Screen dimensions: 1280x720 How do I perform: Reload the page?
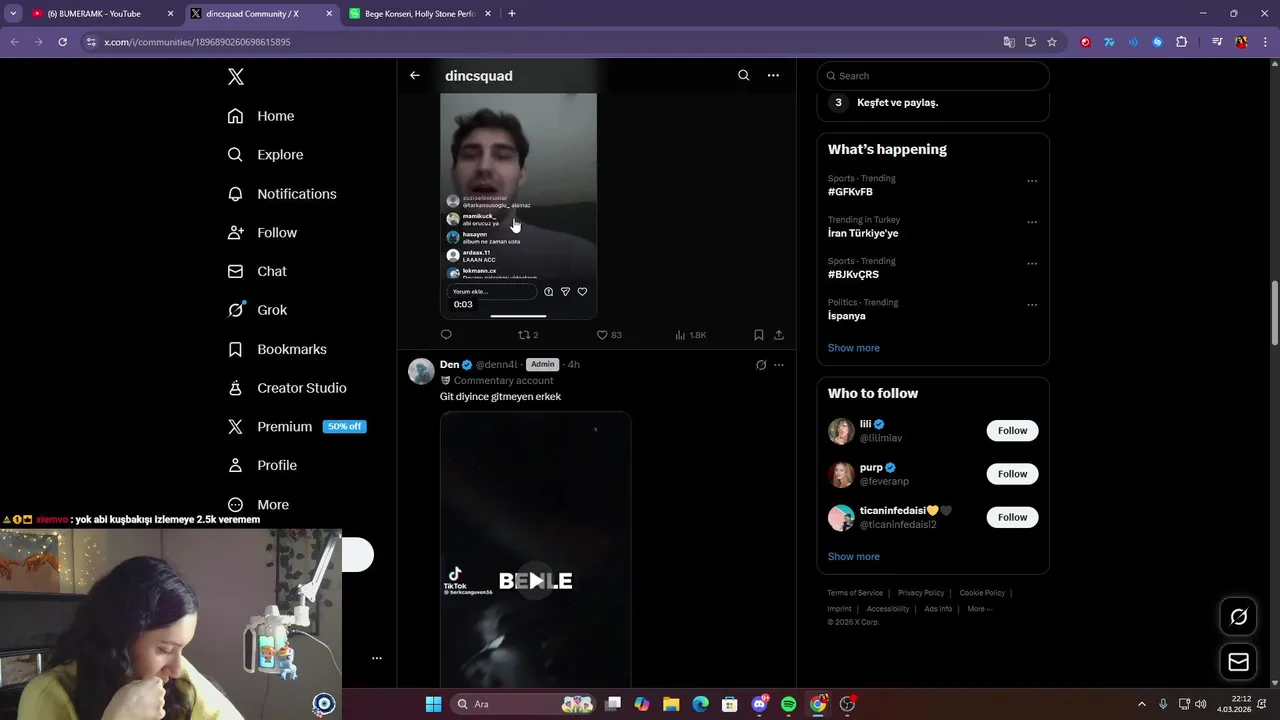click(62, 42)
